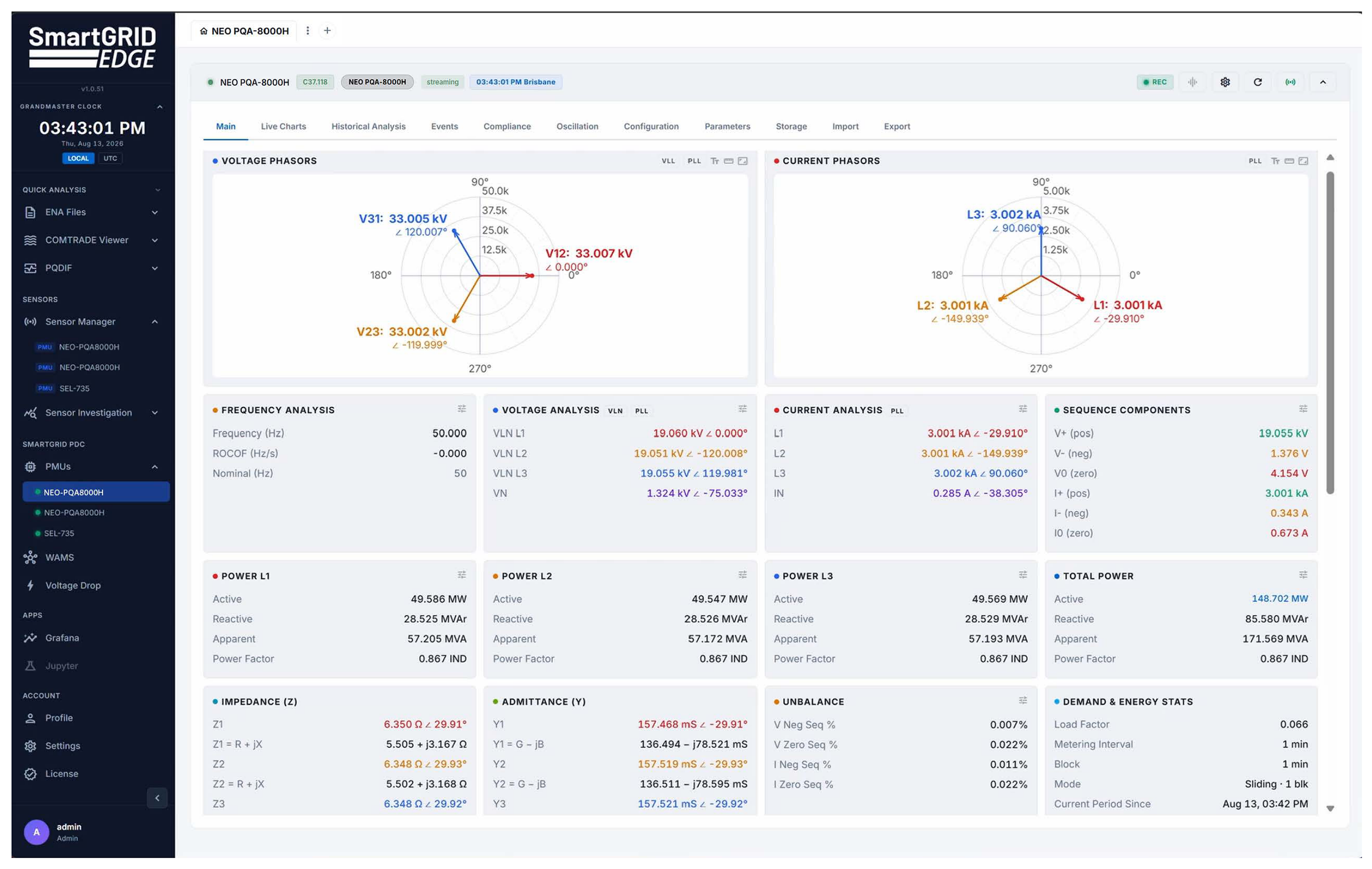Image resolution: width=1372 pixels, height=869 pixels.
Task: Refresh the NEO PQA-8000H device view
Action: pos(1257,82)
